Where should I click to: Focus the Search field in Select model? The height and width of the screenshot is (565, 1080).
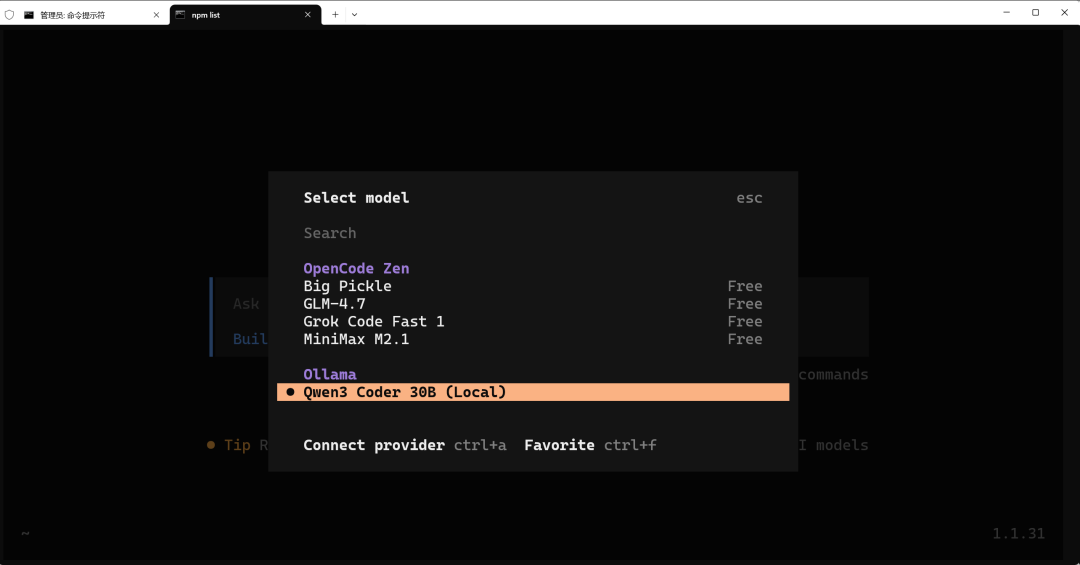(330, 233)
